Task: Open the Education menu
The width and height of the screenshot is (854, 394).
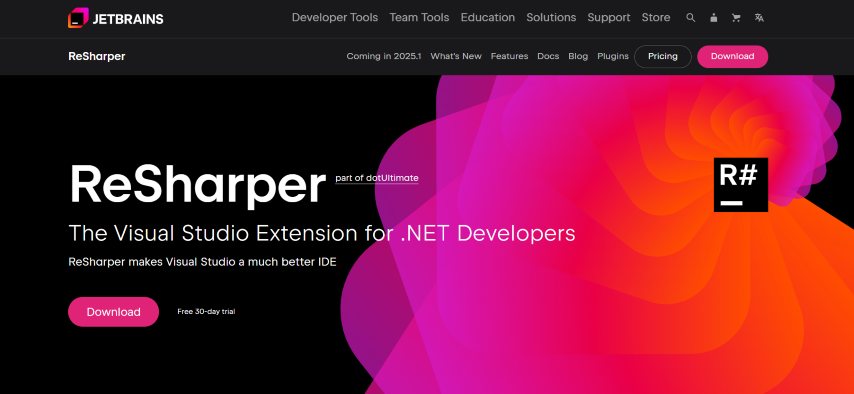Action: click(x=487, y=17)
